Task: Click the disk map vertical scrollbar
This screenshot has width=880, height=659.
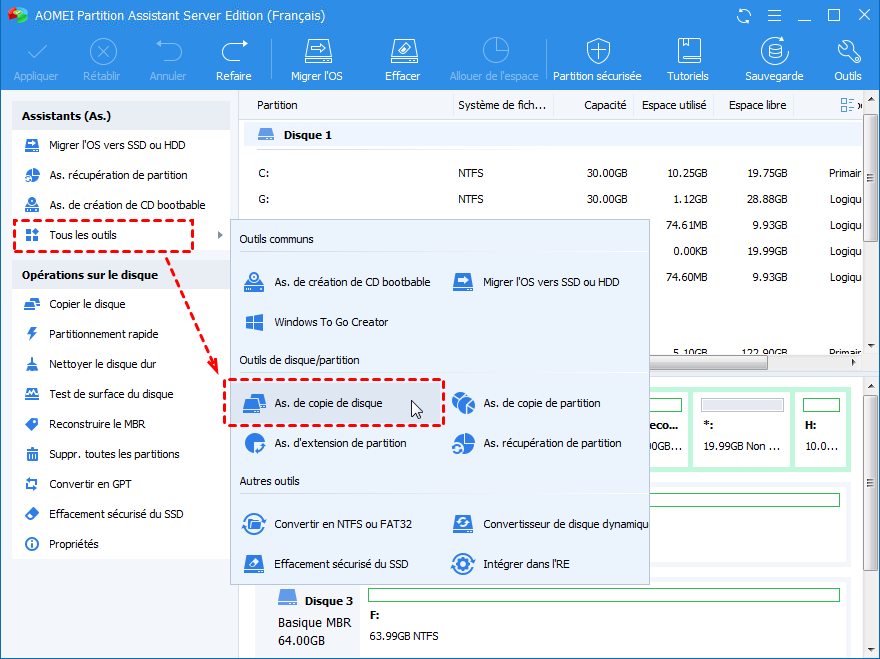Action: (870, 483)
